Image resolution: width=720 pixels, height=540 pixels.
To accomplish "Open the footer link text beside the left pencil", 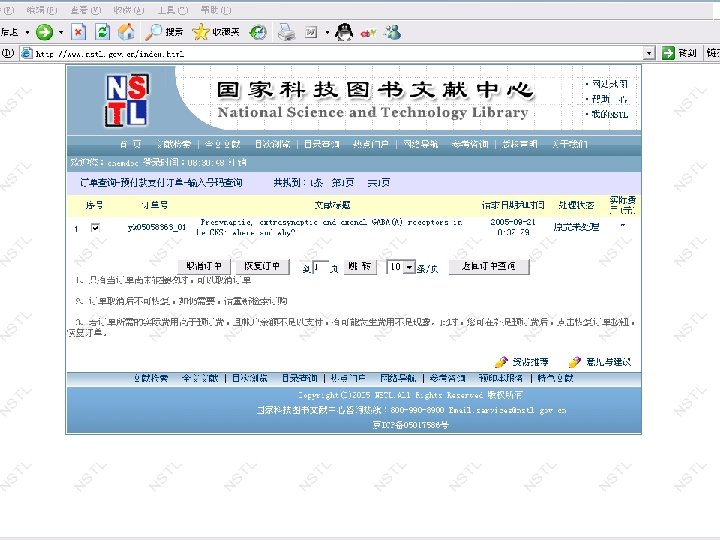I will pyautogui.click(x=530, y=362).
